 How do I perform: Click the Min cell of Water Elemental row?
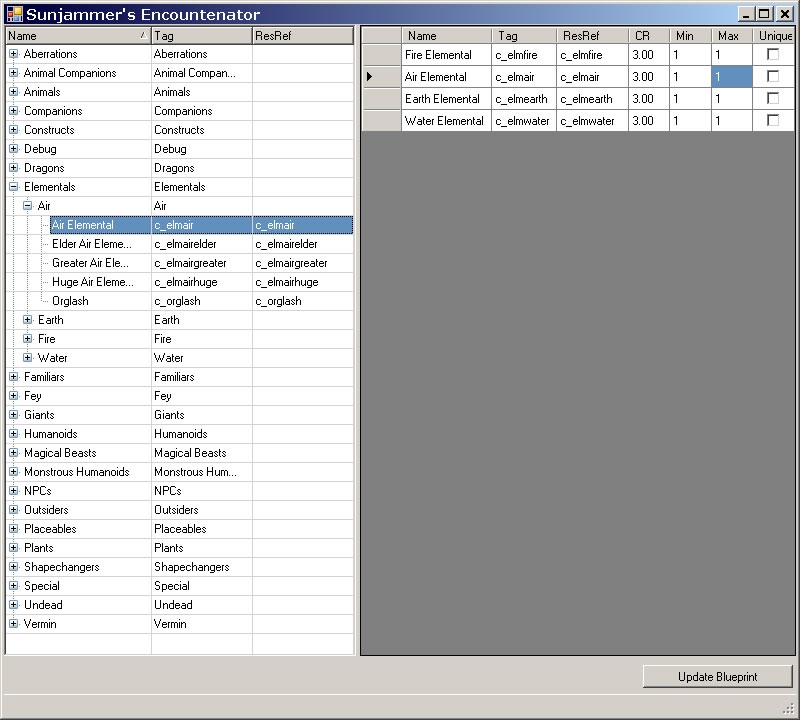[x=690, y=121]
